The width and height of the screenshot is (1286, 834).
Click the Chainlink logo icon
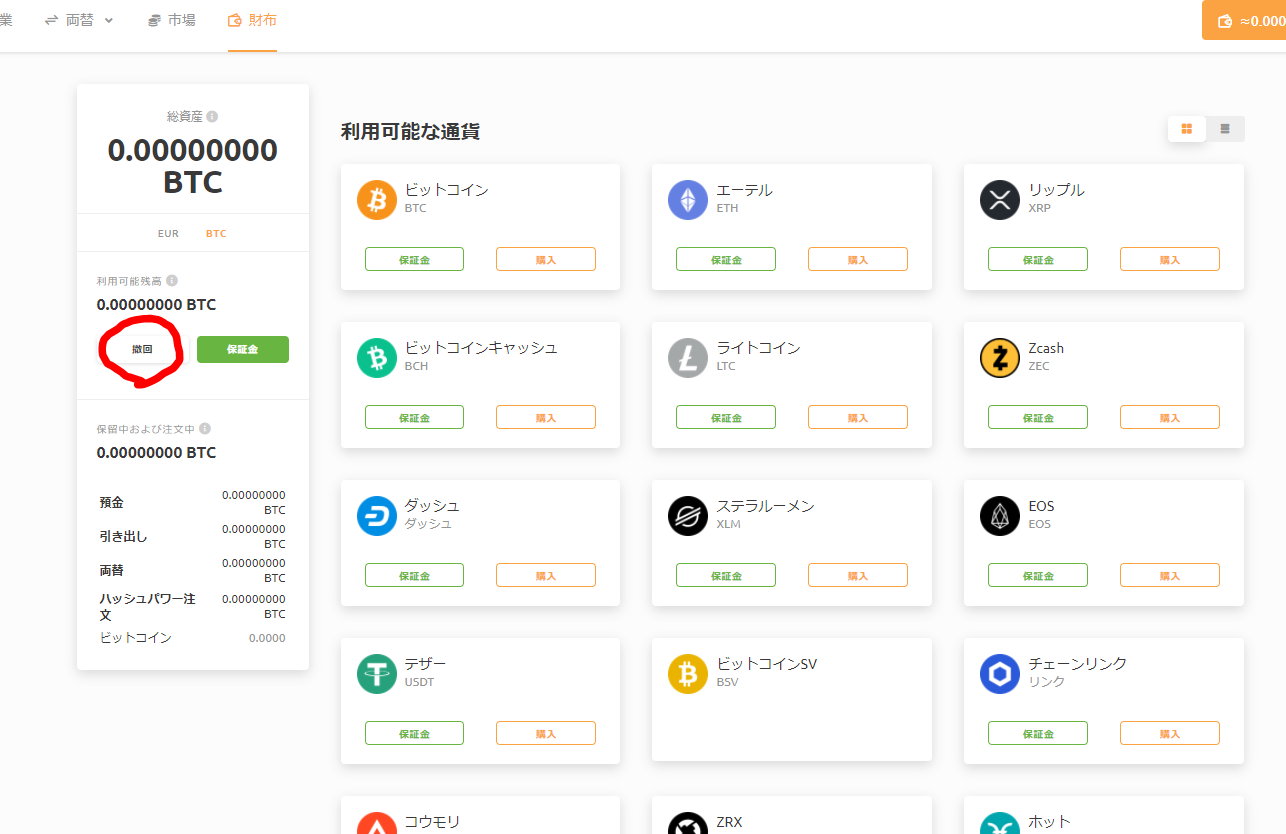[x=1000, y=673]
